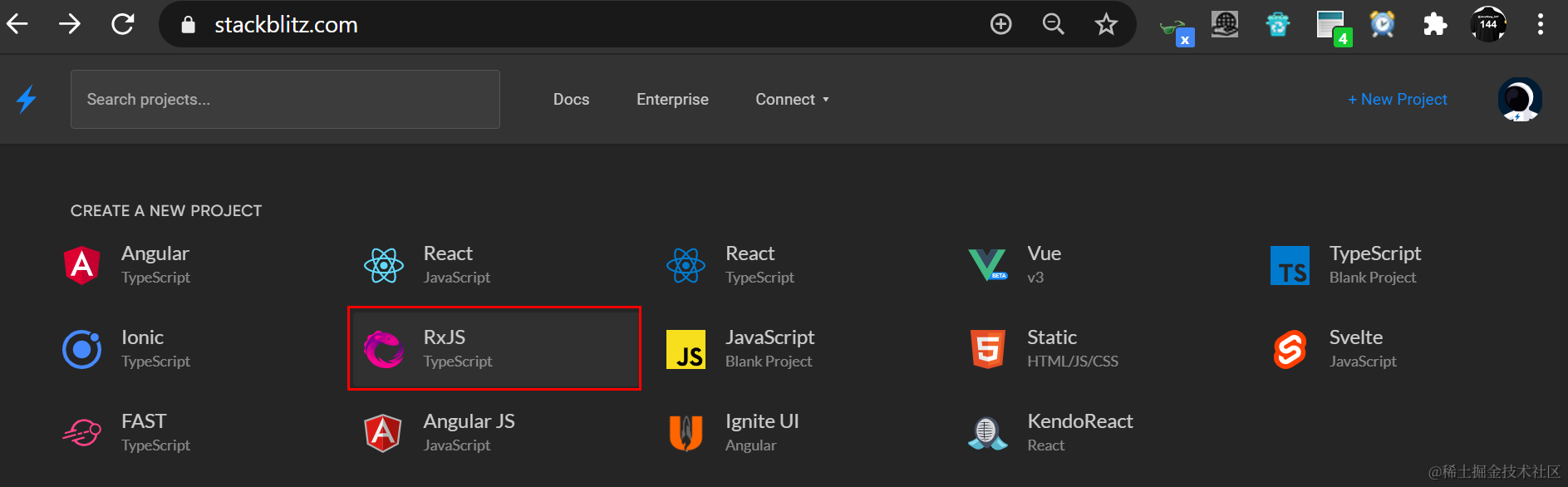Select the TypeScript Blank Project label
This screenshot has height=487, width=1568.
pos(1375,264)
